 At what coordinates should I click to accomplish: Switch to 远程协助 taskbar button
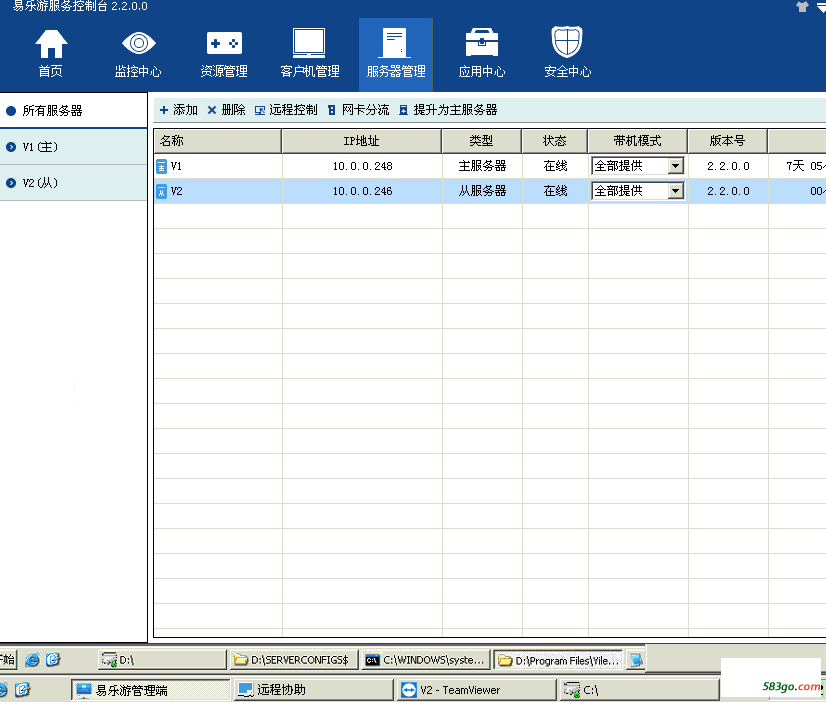pos(313,690)
